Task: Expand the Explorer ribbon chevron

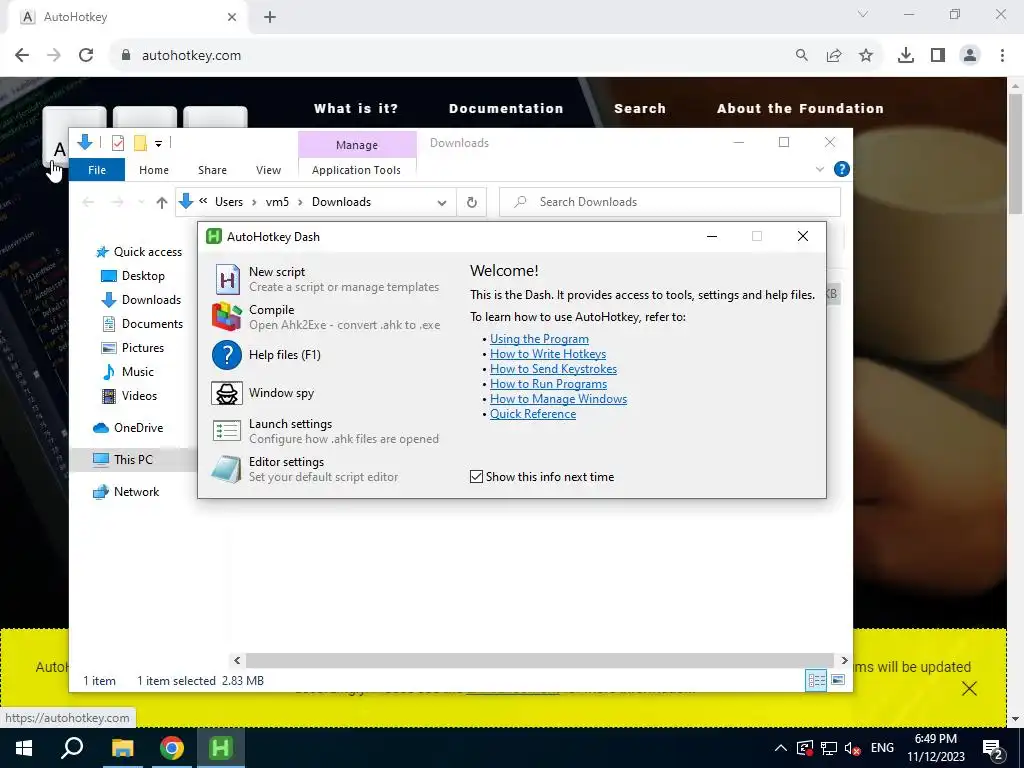Action: (x=820, y=170)
